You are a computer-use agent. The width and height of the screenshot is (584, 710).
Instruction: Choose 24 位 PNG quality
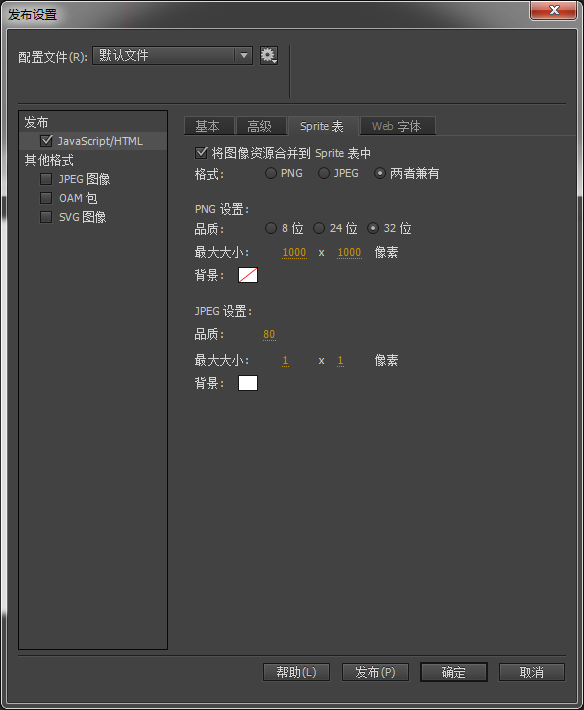click(x=319, y=228)
